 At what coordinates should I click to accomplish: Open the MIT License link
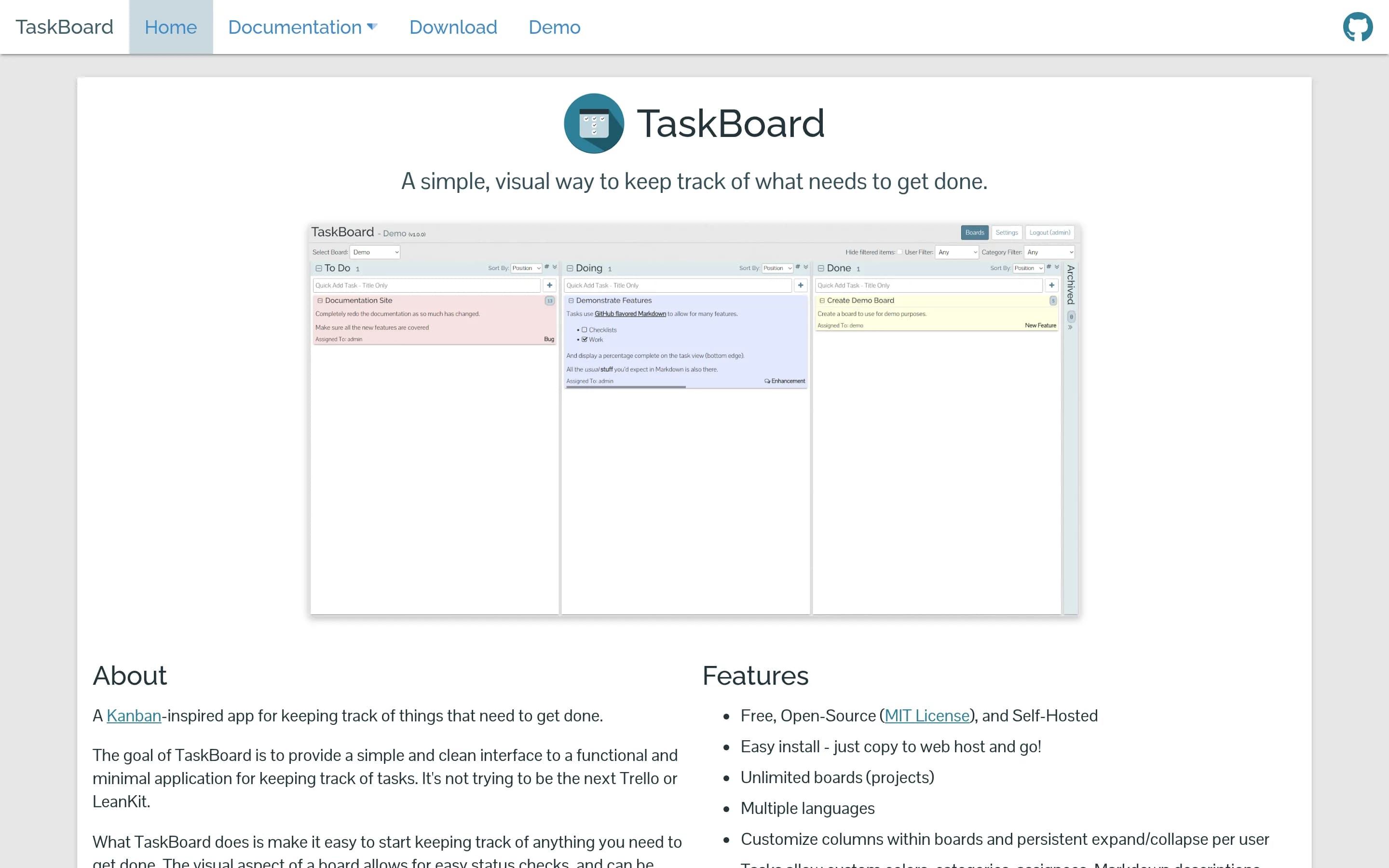pos(927,716)
